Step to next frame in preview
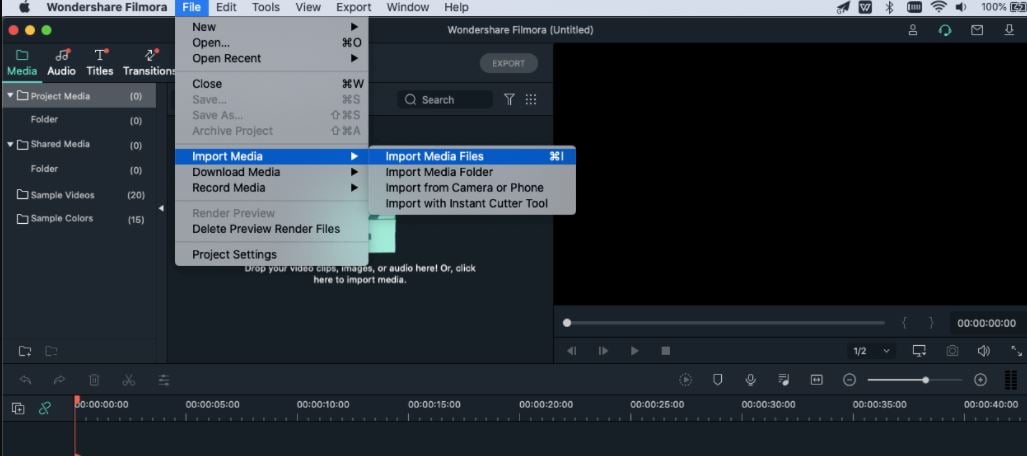This screenshot has height=456, width=1027. click(603, 351)
